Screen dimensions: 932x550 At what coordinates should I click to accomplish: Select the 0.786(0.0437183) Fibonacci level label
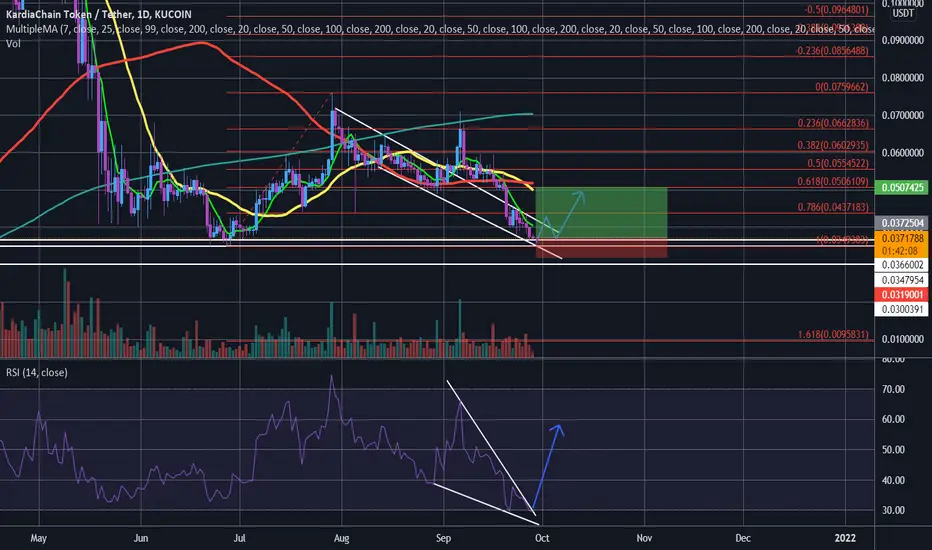pyautogui.click(x=833, y=208)
